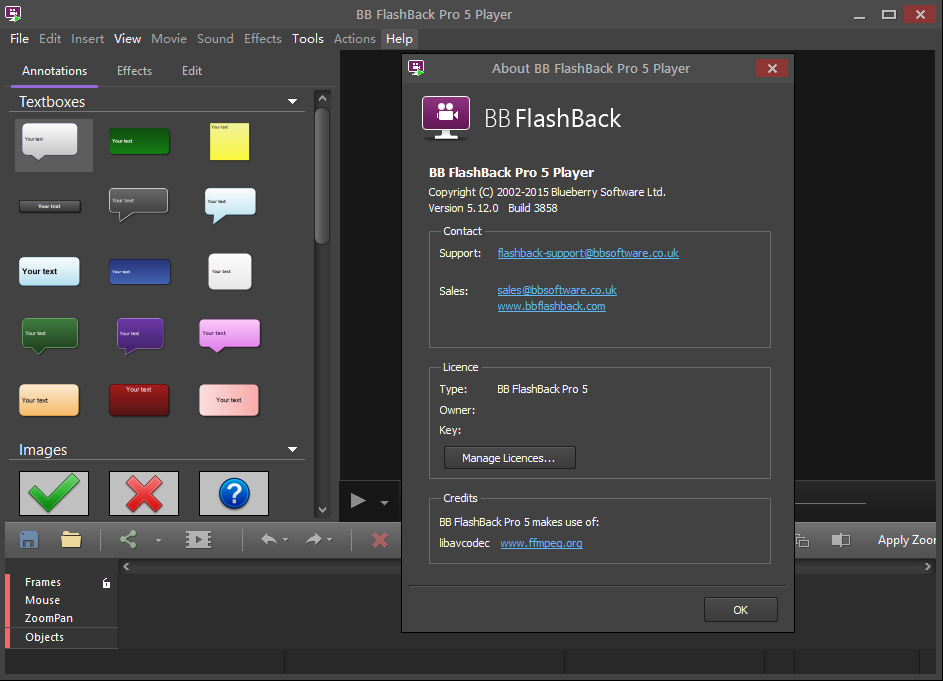Click the Undo arrow icon

click(x=268, y=540)
